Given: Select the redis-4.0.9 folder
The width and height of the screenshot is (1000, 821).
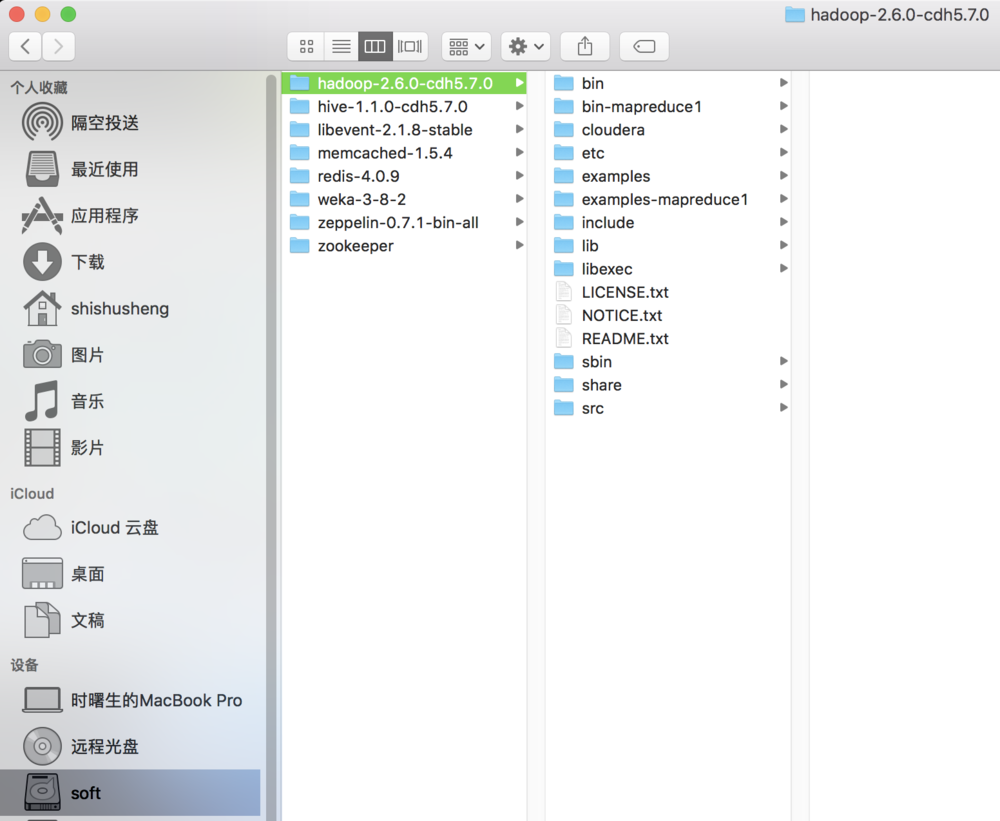Looking at the screenshot, I should [404, 176].
